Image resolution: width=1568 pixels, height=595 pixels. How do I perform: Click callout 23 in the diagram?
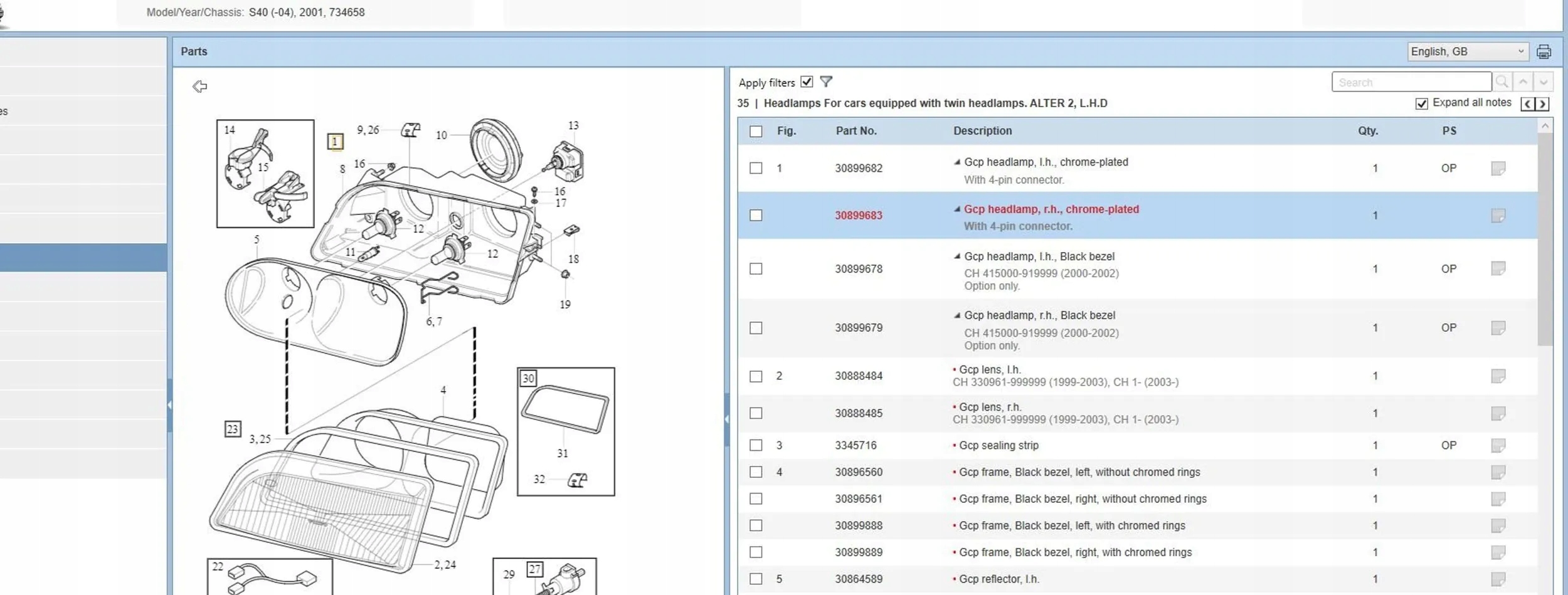tap(232, 429)
